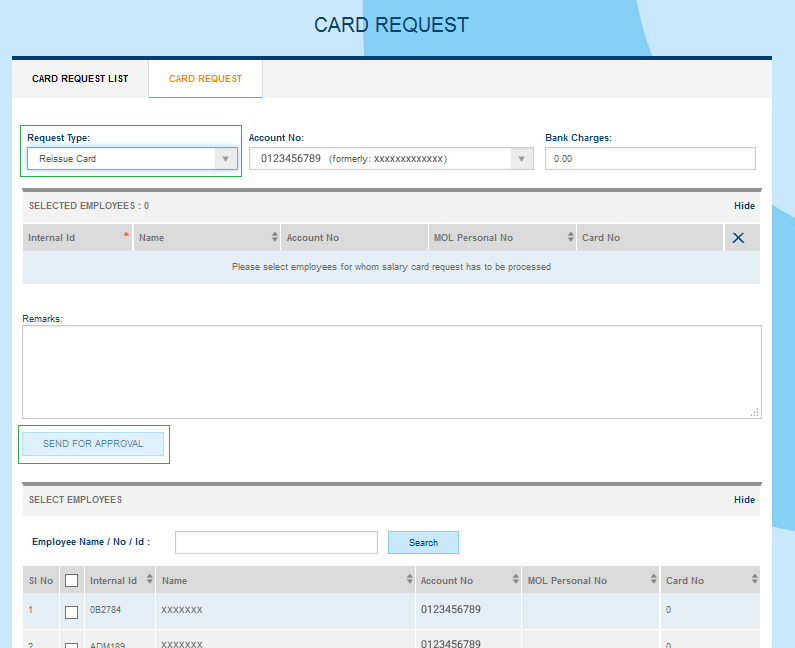This screenshot has height=648, width=795.
Task: Sort selected employees by MOL Personal No
Action: pos(571,238)
